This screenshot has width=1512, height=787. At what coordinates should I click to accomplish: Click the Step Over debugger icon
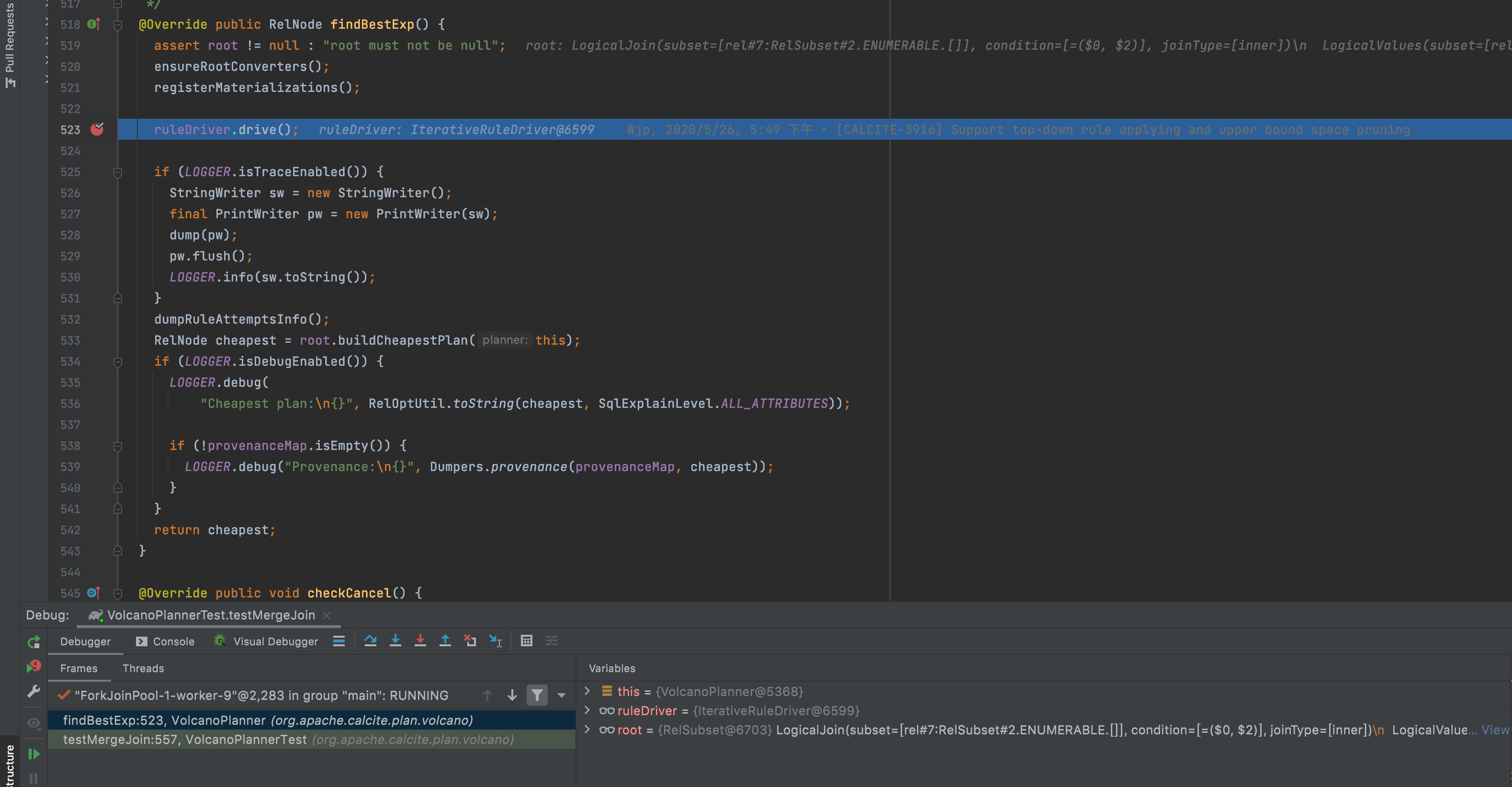pyautogui.click(x=370, y=641)
